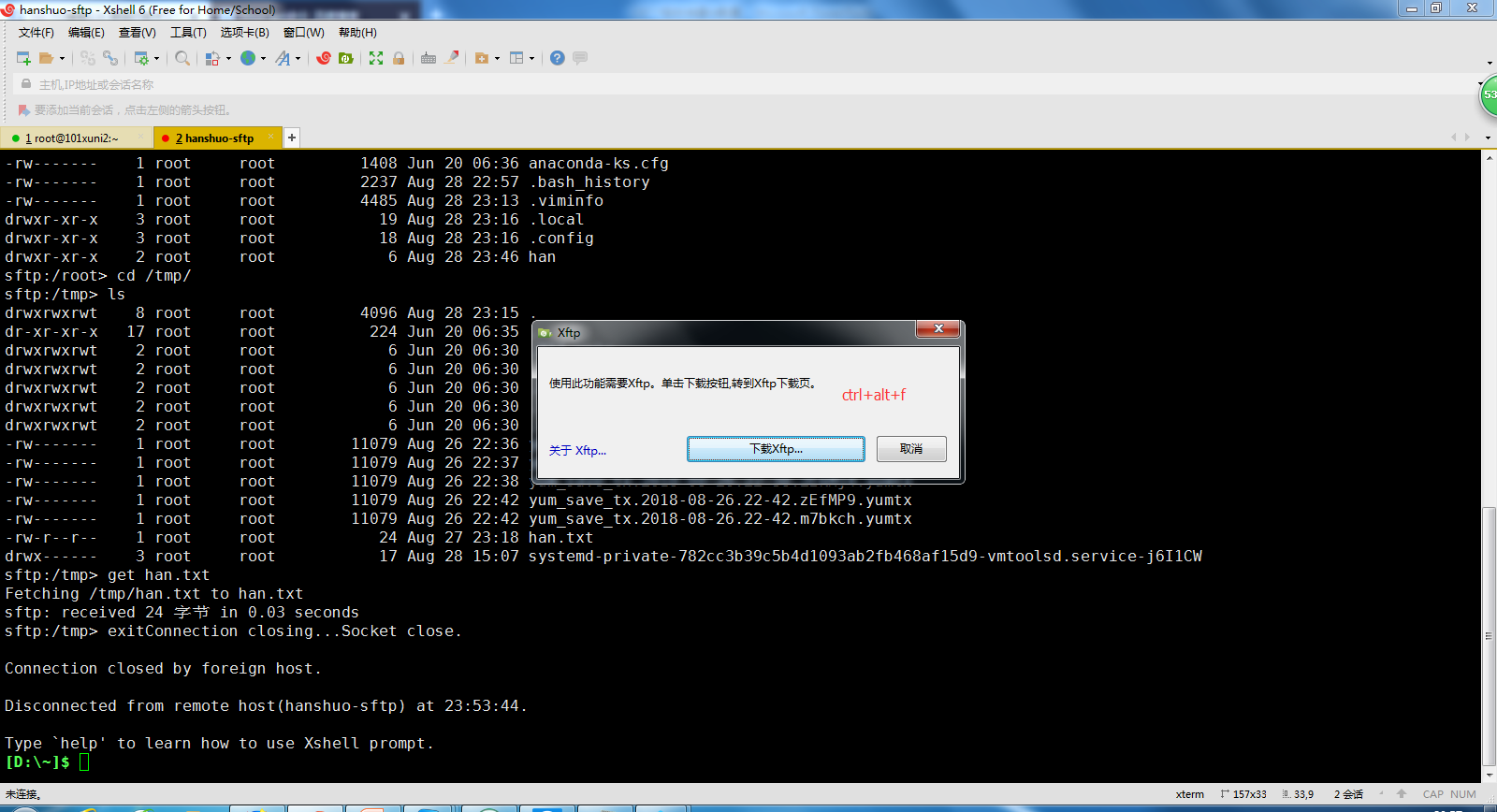Open the 编辑(E) menu

tap(86, 33)
